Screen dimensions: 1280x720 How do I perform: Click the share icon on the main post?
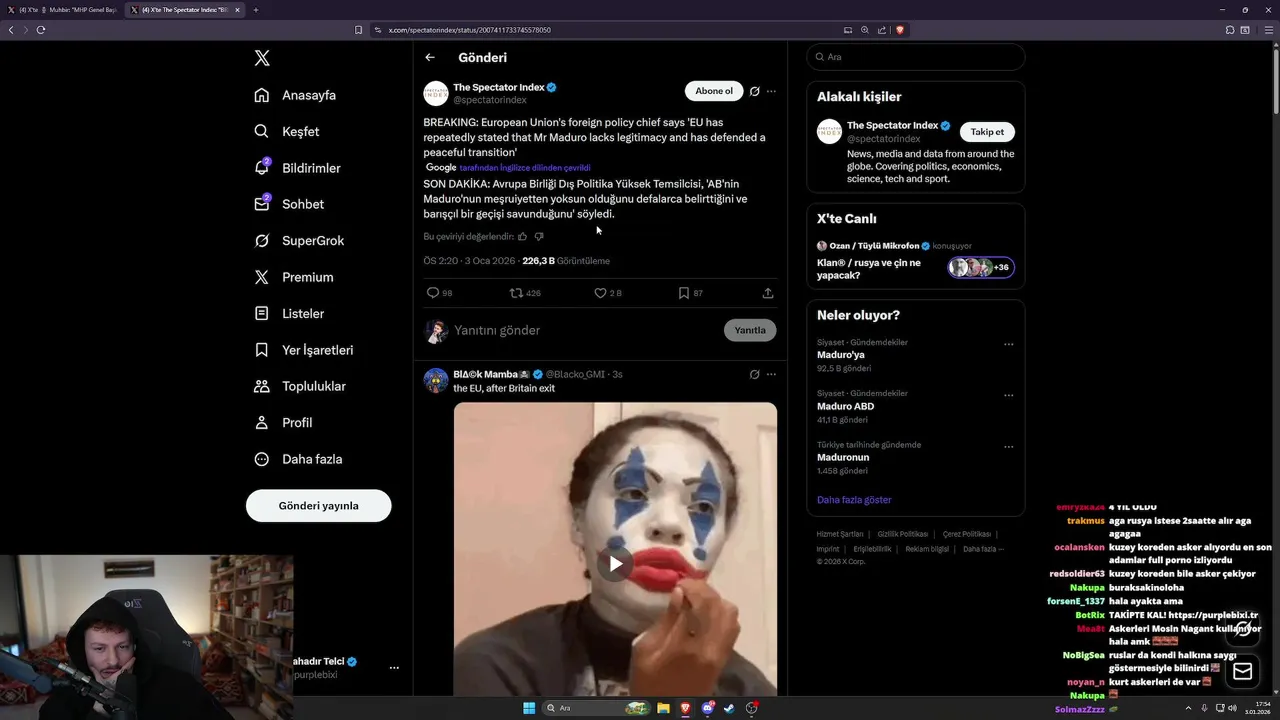(768, 293)
